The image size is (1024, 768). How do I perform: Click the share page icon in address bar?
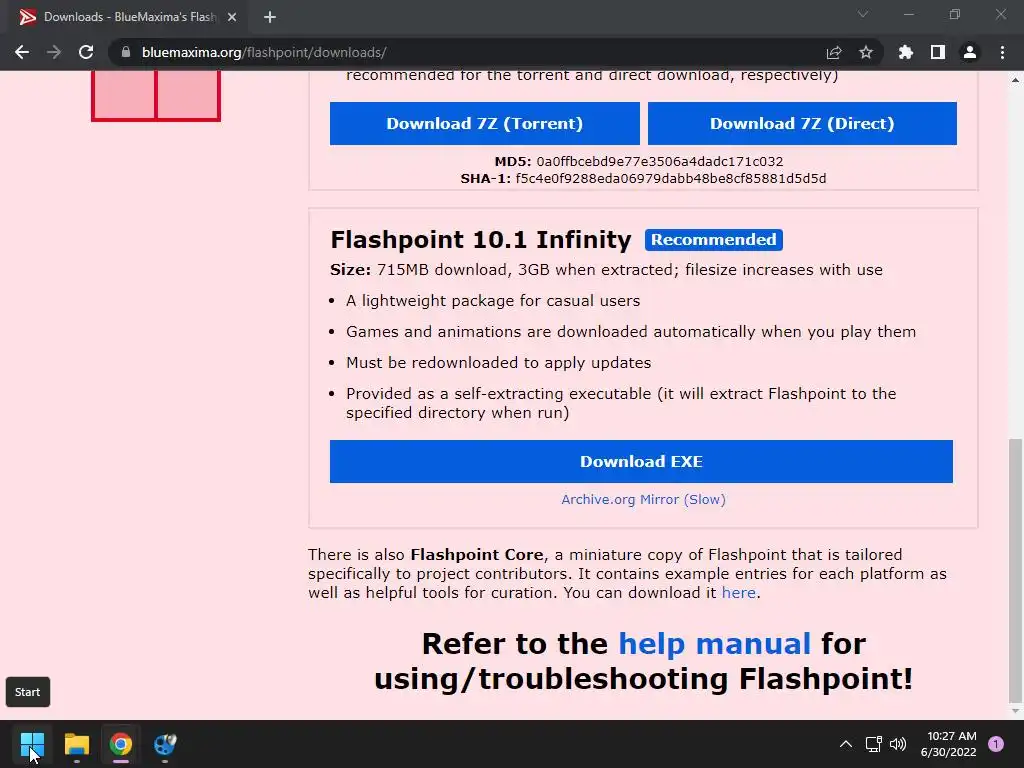[x=834, y=52]
